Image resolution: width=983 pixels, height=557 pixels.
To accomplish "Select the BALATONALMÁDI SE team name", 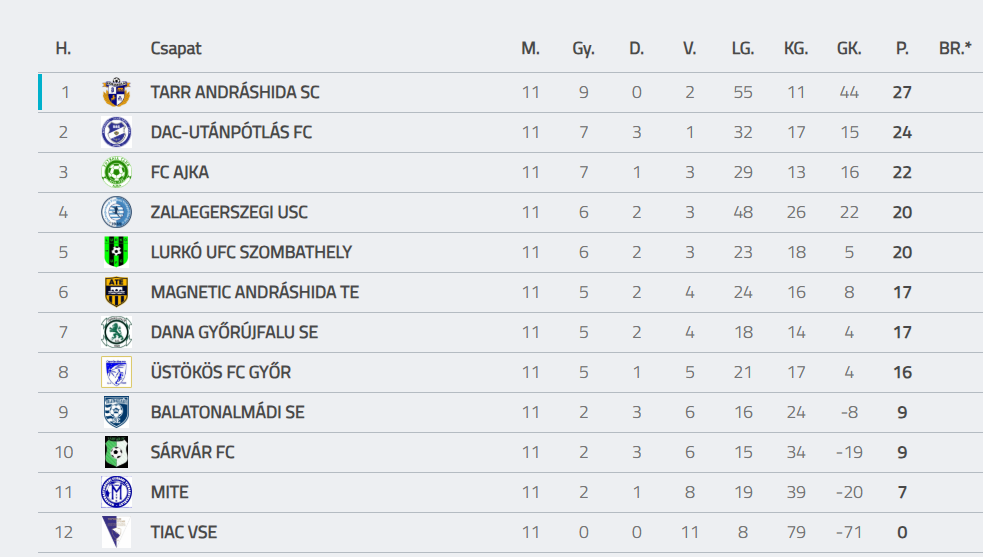I will pos(227,412).
